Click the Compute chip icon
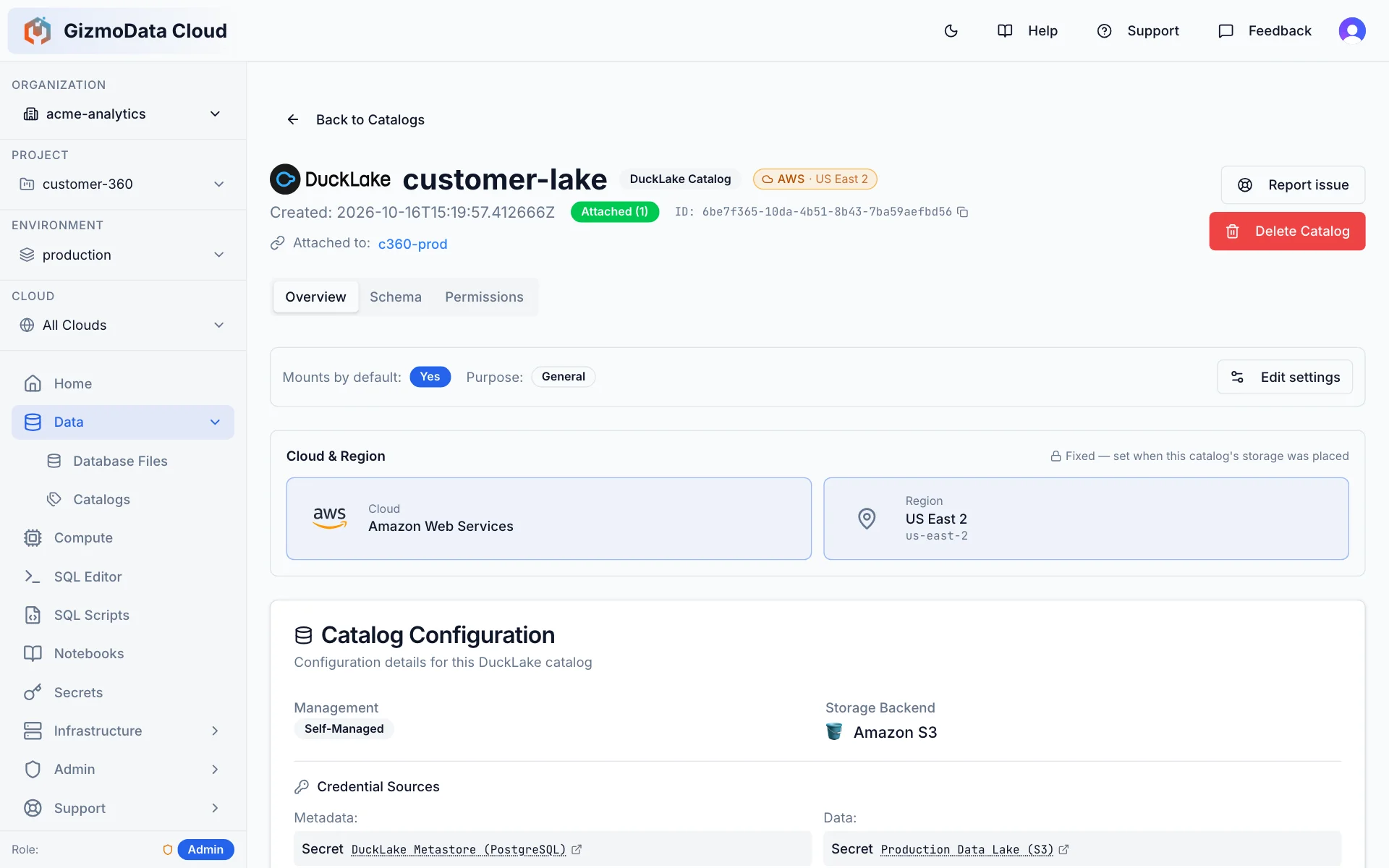The image size is (1389, 868). [33, 537]
